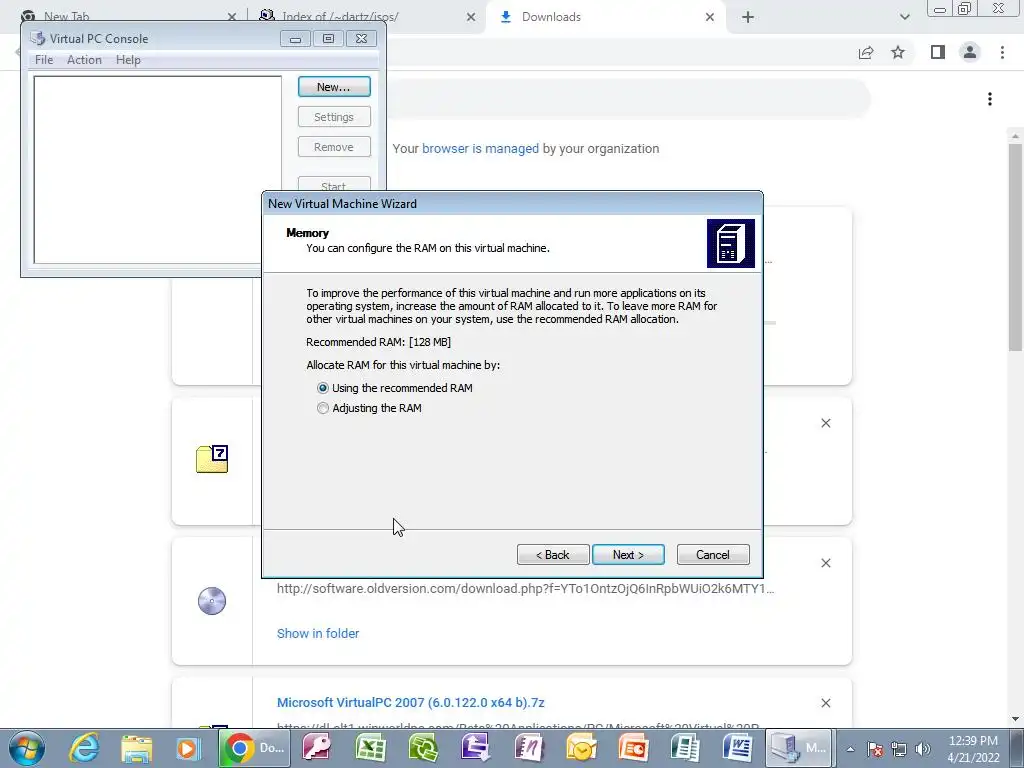Switch to 'Index of /~dartz/isos/' tab
This screenshot has height=768, width=1024.
pos(366,17)
